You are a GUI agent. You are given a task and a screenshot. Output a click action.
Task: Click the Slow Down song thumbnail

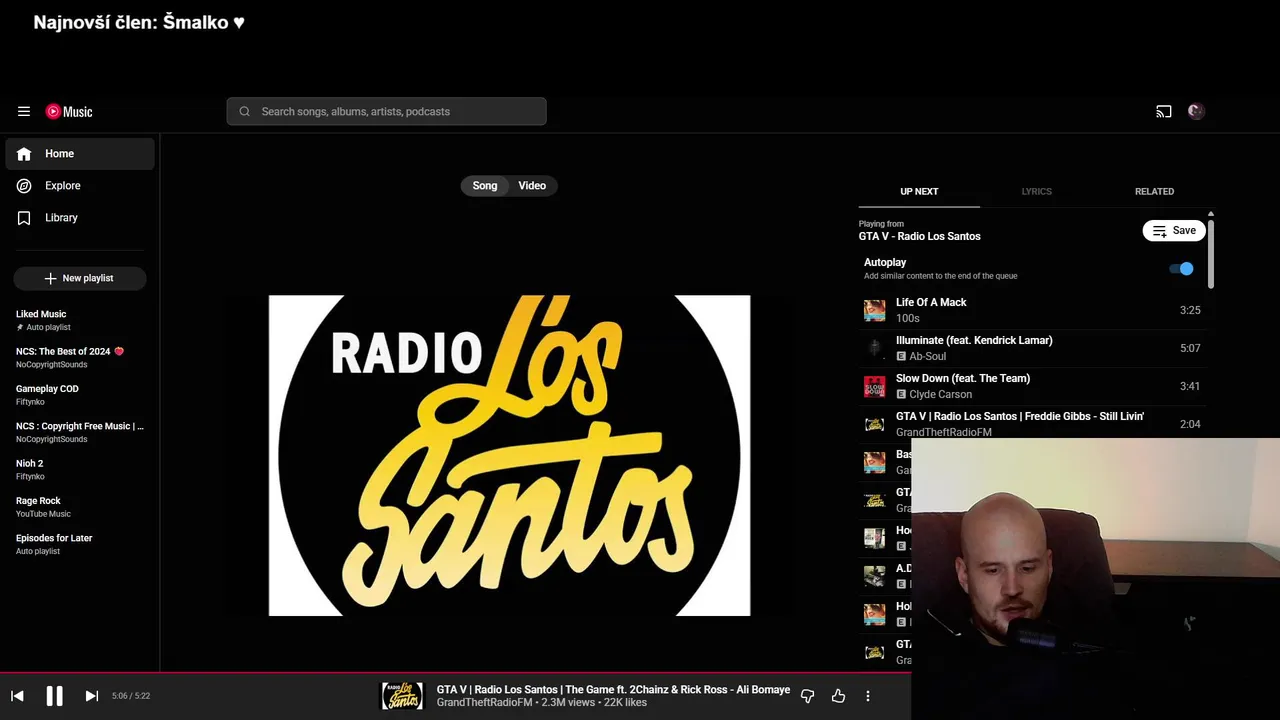[875, 386]
